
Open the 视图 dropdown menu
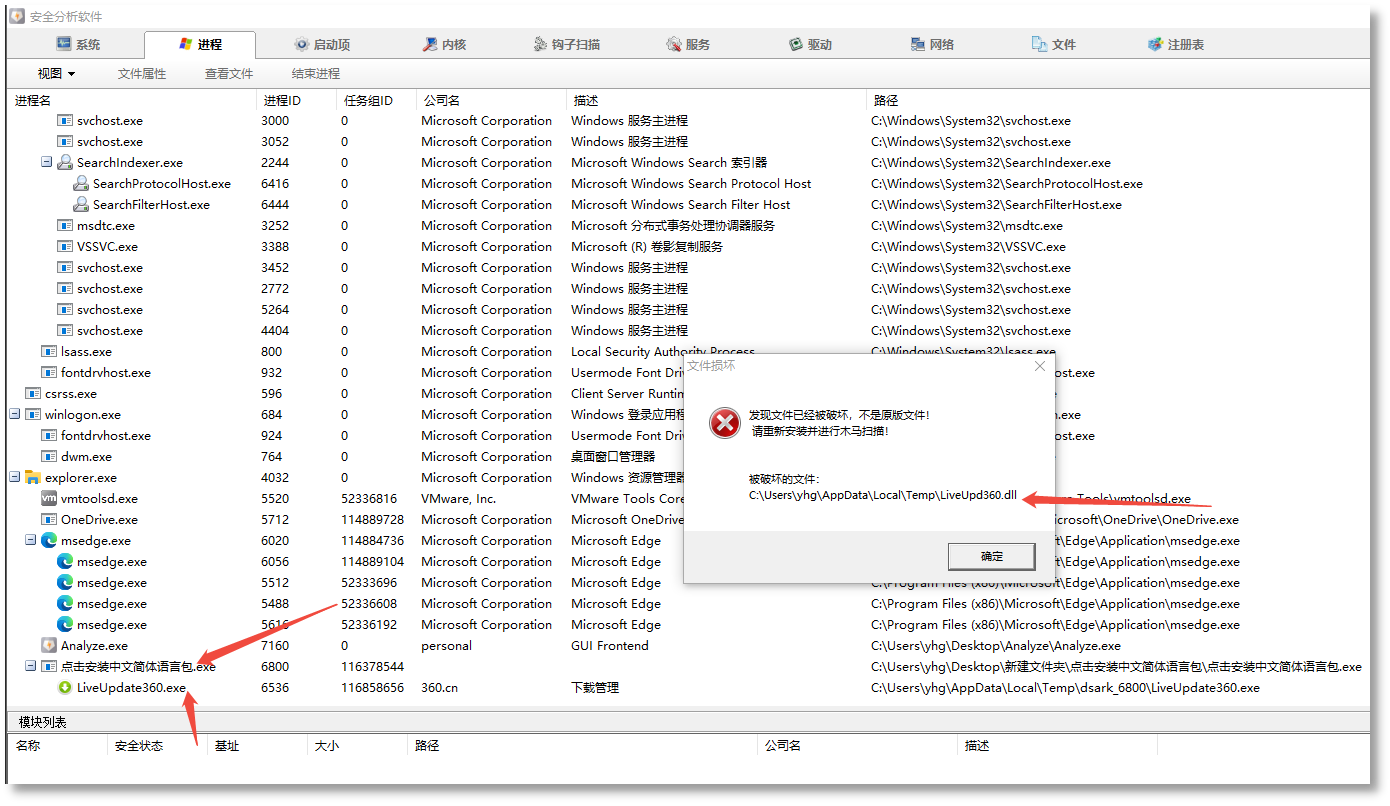56,73
